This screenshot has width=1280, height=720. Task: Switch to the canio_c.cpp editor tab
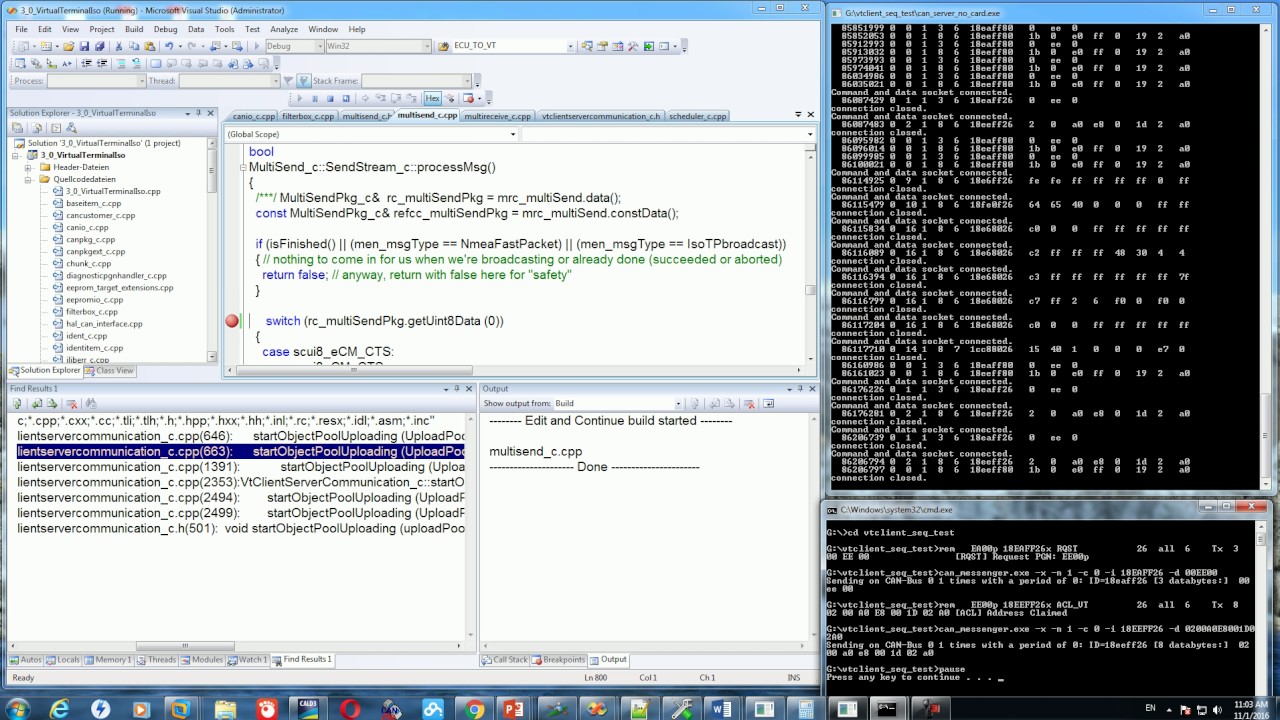click(253, 116)
